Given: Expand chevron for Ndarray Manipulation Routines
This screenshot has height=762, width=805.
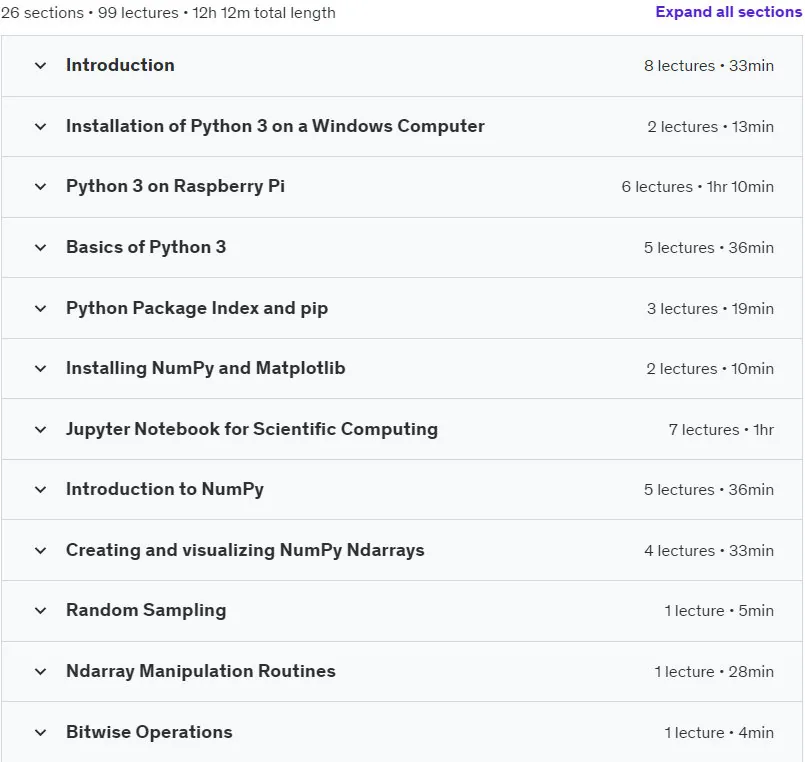Looking at the screenshot, I should 41,672.
